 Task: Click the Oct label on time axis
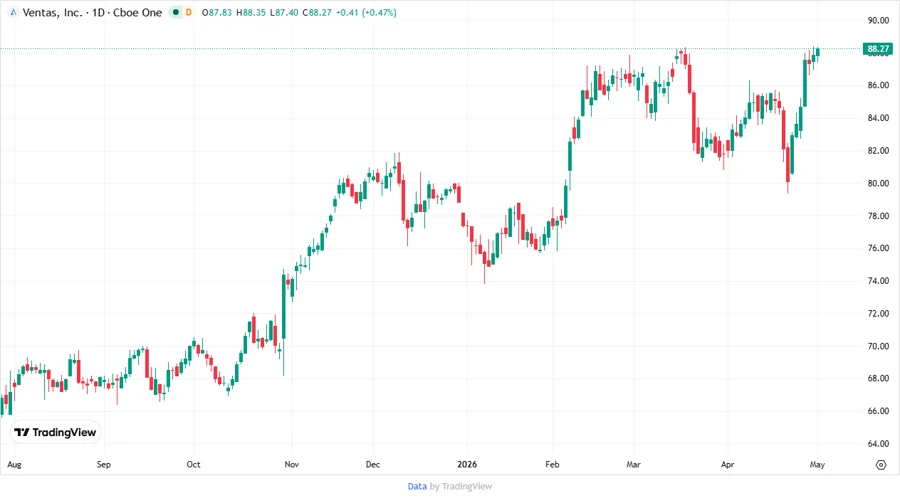coord(193,465)
